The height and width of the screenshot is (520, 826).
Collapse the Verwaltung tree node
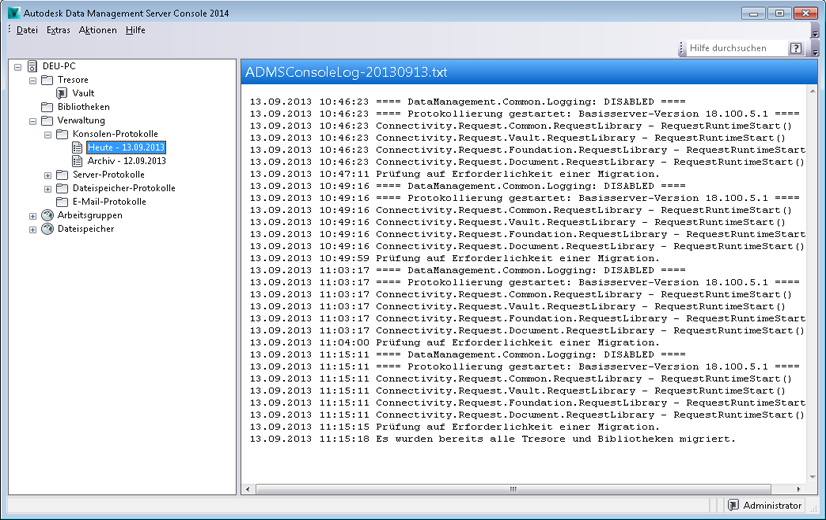[x=33, y=121]
